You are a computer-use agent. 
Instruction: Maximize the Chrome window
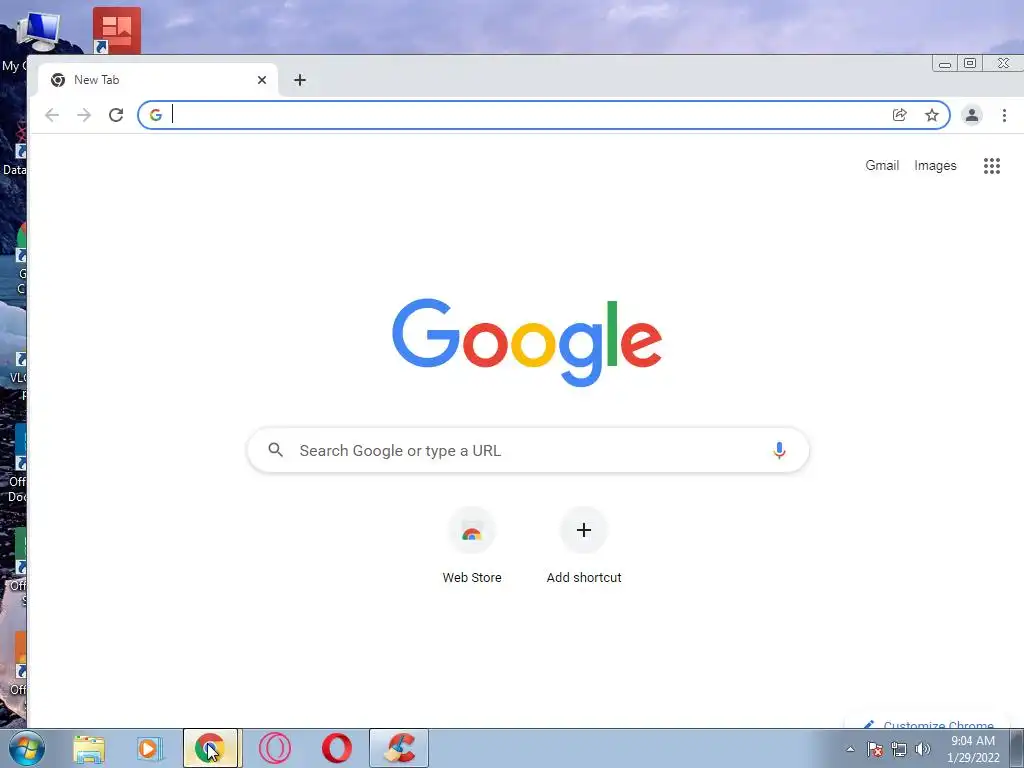pyautogui.click(x=970, y=63)
